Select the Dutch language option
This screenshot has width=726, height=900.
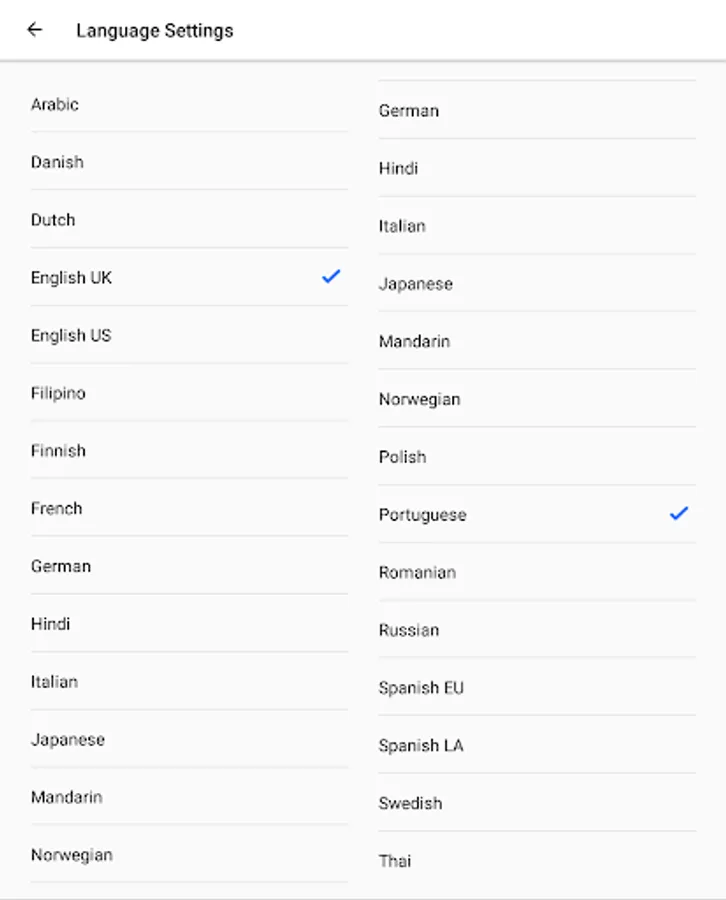(53, 220)
